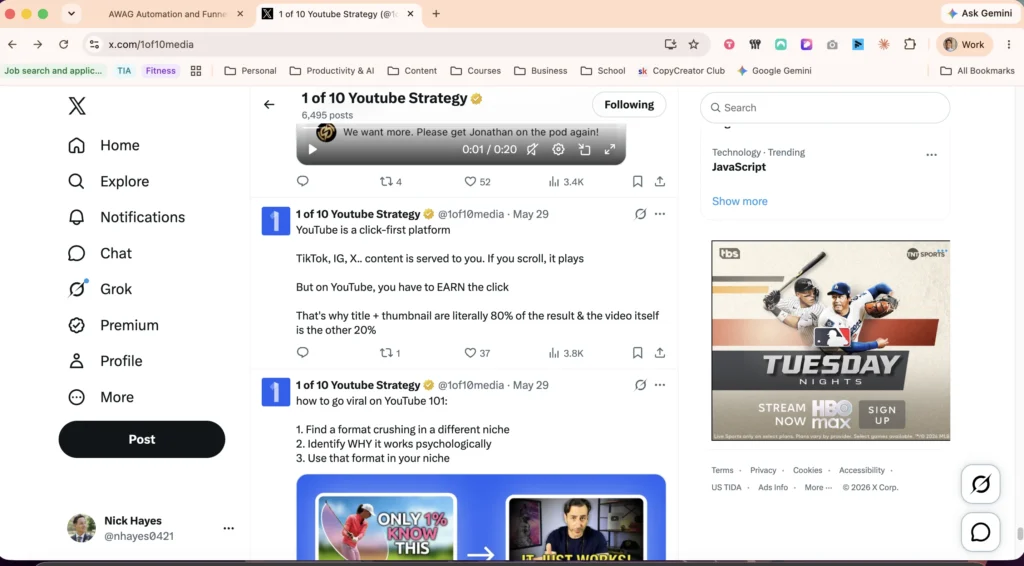This screenshot has height=566, width=1024.
Task: Switch to AWAG Automation and Funnel tab
Action: coord(168,14)
